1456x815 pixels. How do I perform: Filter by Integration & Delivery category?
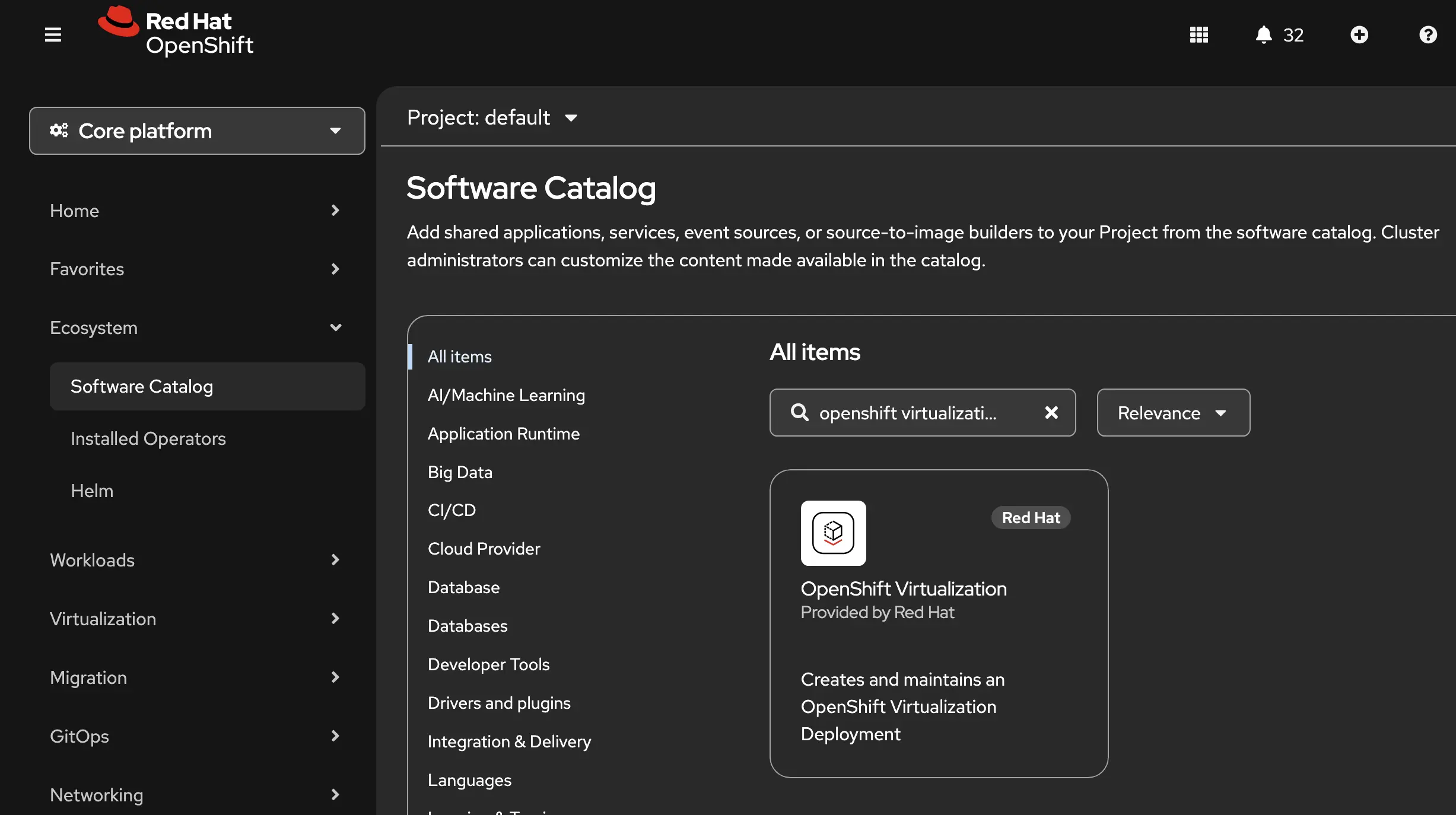[509, 741]
